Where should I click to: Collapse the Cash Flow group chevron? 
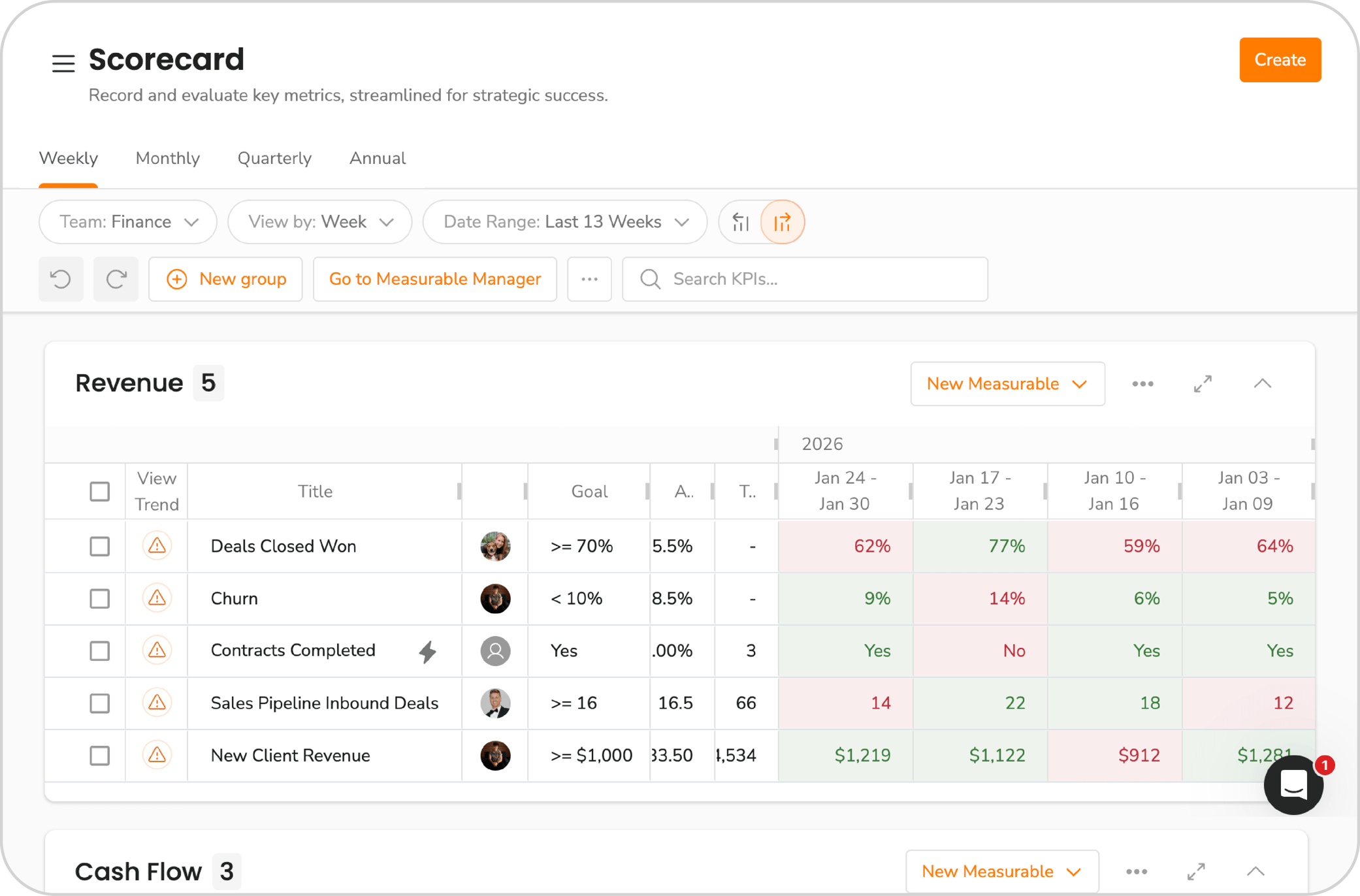[x=1255, y=872]
